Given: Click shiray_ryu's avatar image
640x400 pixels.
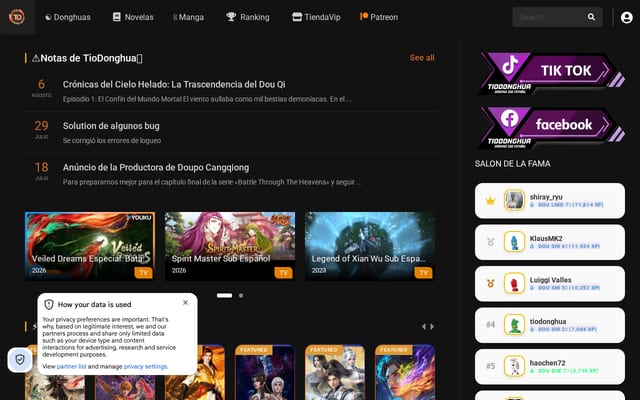Looking at the screenshot, I should (514, 200).
